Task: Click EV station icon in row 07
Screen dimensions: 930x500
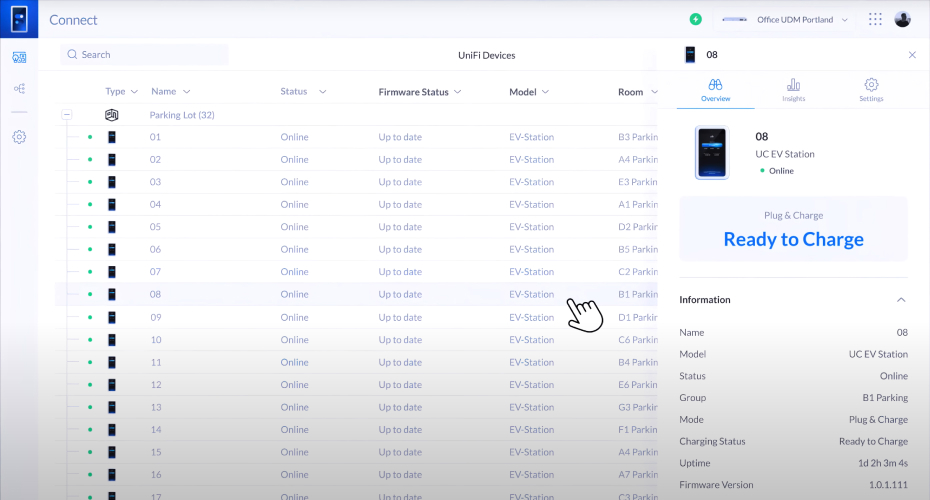Action: tap(112, 272)
